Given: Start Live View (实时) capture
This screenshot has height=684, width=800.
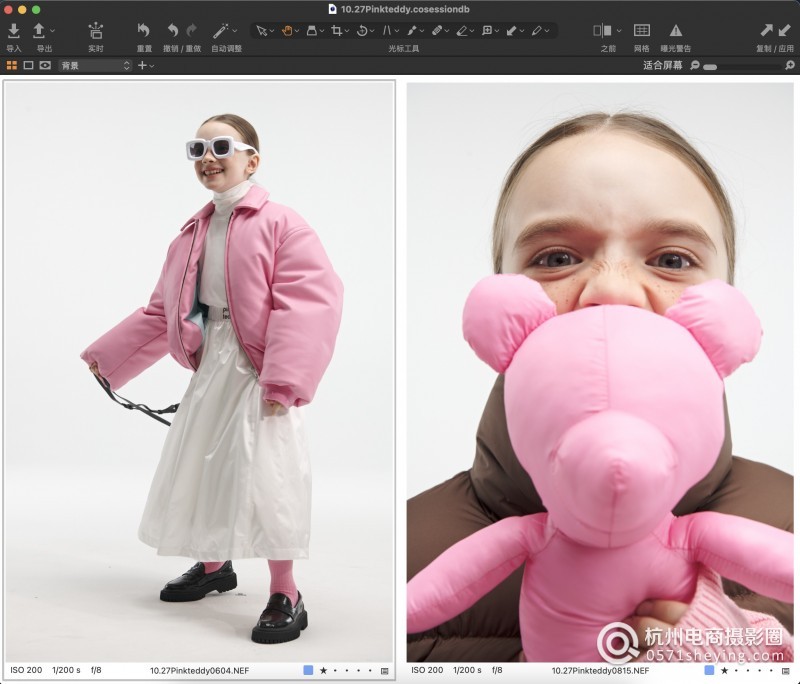Looking at the screenshot, I should tap(95, 31).
